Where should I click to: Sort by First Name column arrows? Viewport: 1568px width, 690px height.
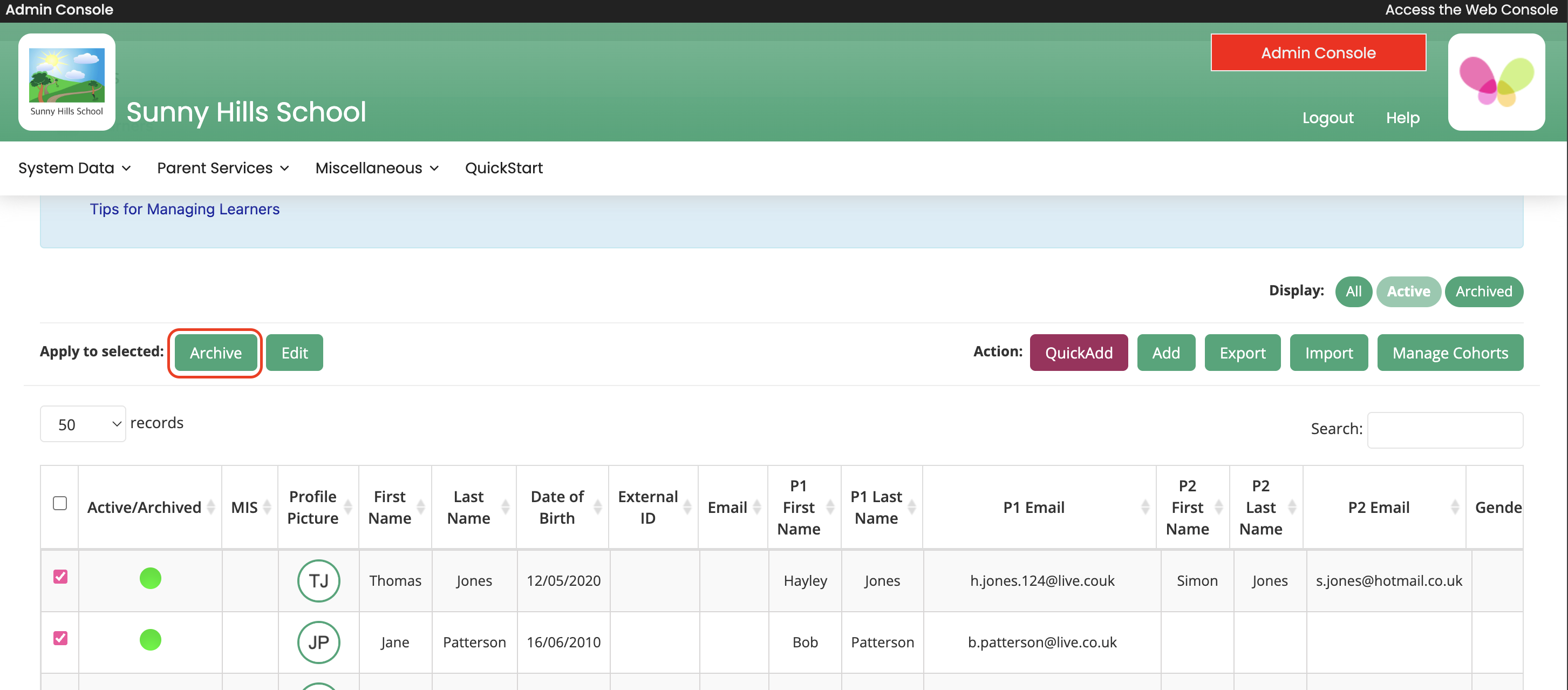pos(420,506)
